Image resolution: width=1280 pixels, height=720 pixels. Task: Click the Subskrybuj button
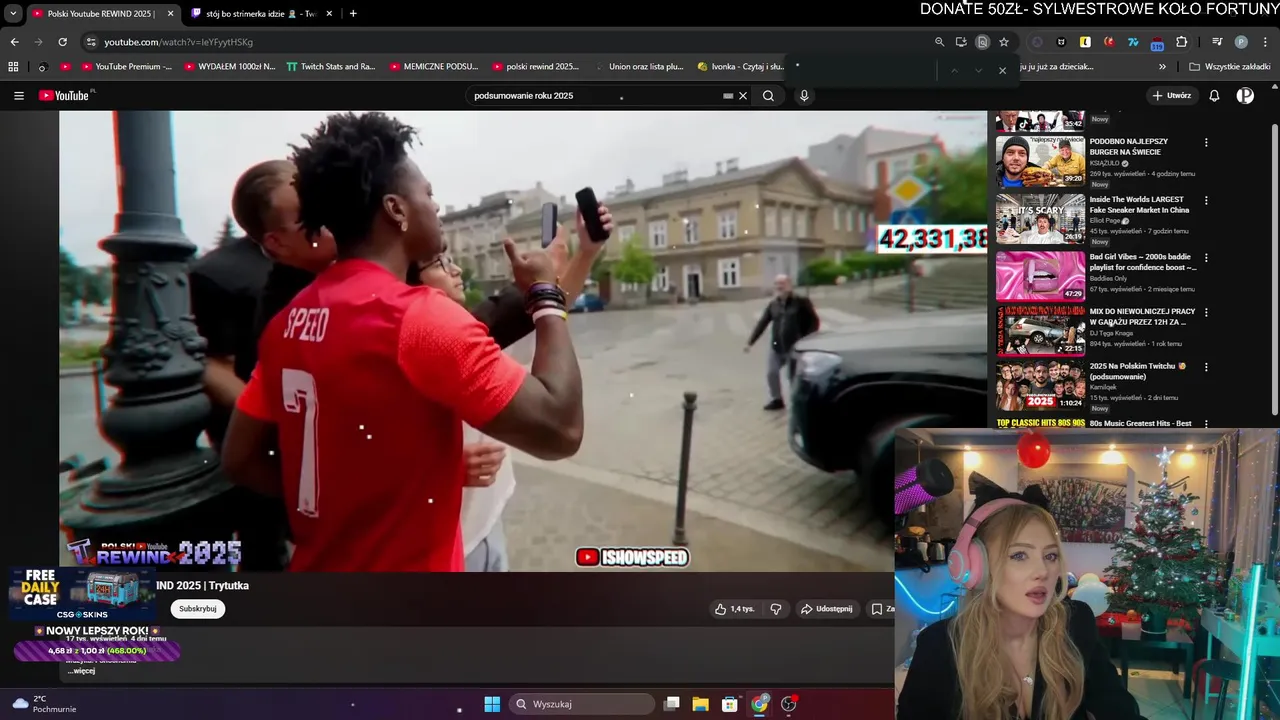(x=198, y=609)
